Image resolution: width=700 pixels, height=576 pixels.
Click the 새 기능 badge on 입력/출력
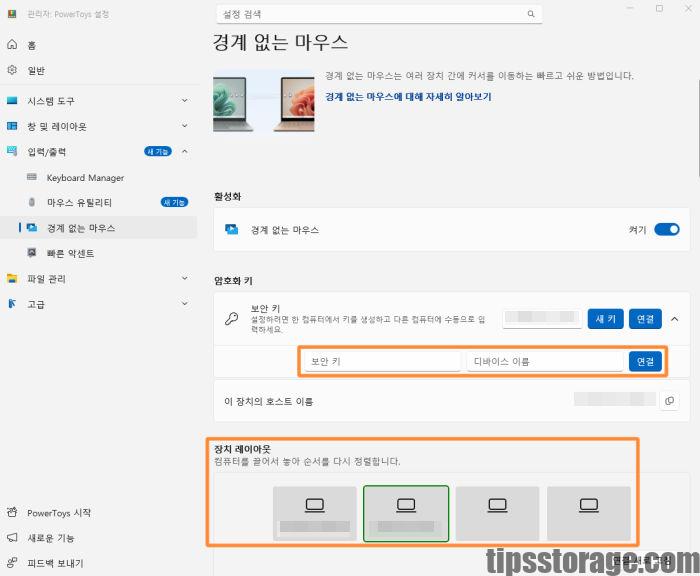(x=158, y=151)
